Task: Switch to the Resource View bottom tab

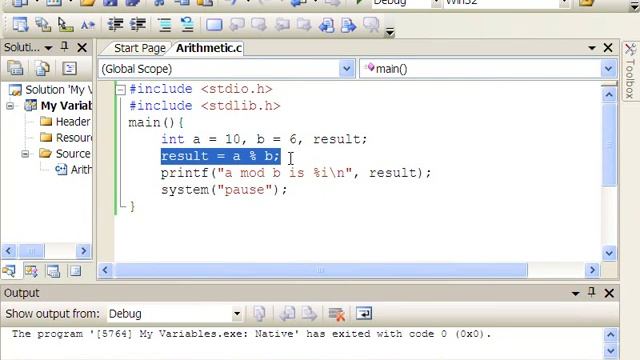Action: pos(76,271)
